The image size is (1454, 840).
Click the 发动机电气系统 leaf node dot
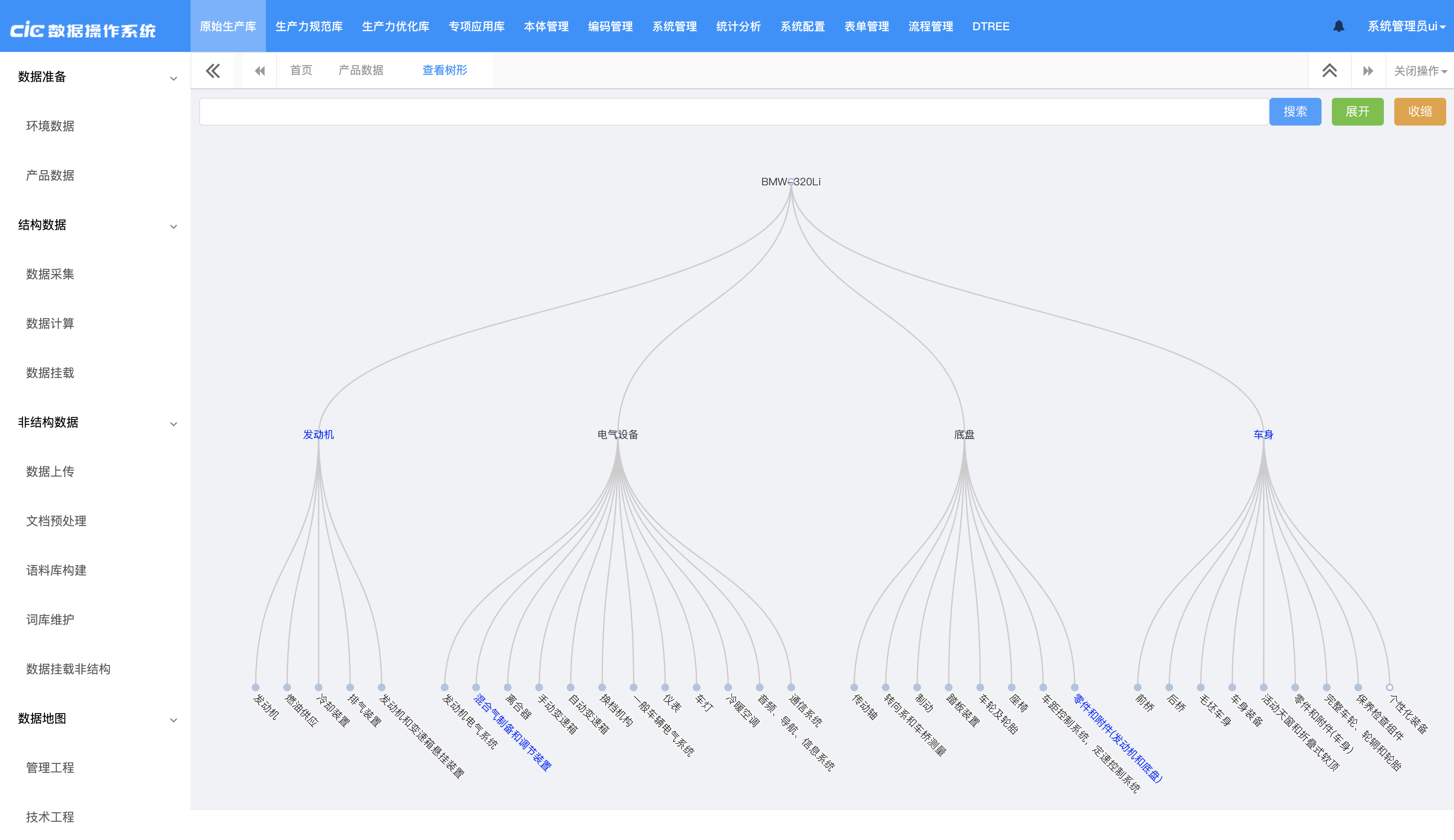pos(444,687)
